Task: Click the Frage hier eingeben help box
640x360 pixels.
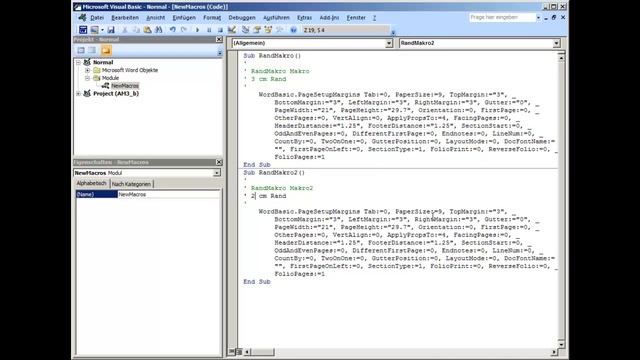Action: 502,18
